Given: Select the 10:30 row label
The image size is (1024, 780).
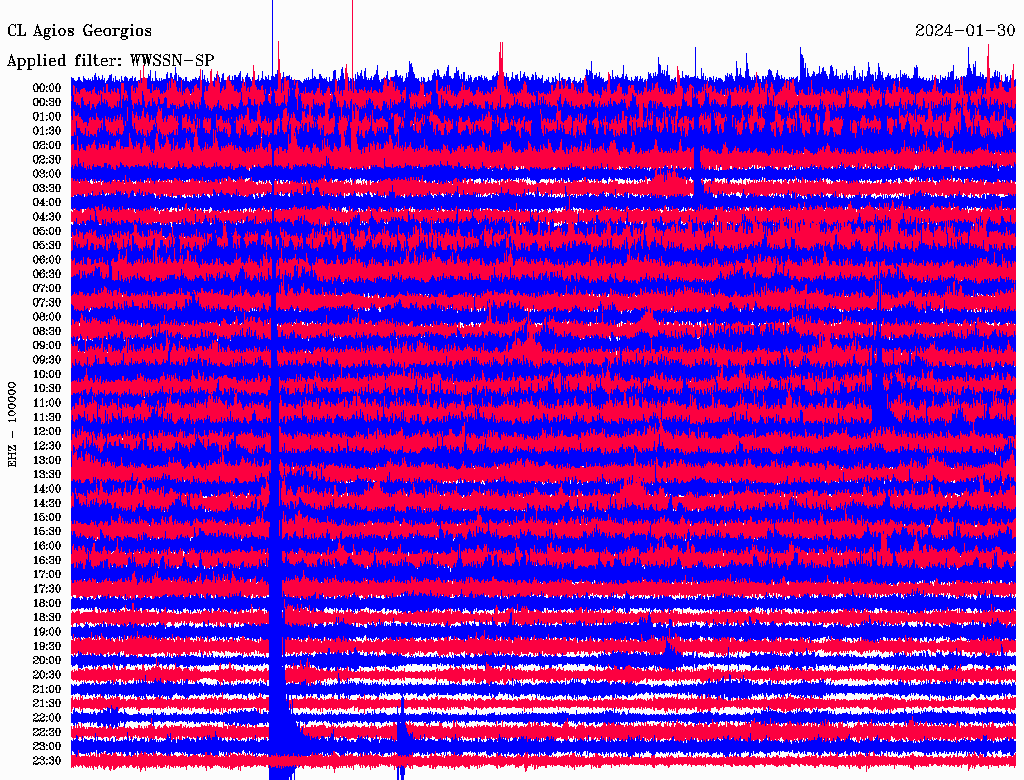Looking at the screenshot, I should point(47,389).
